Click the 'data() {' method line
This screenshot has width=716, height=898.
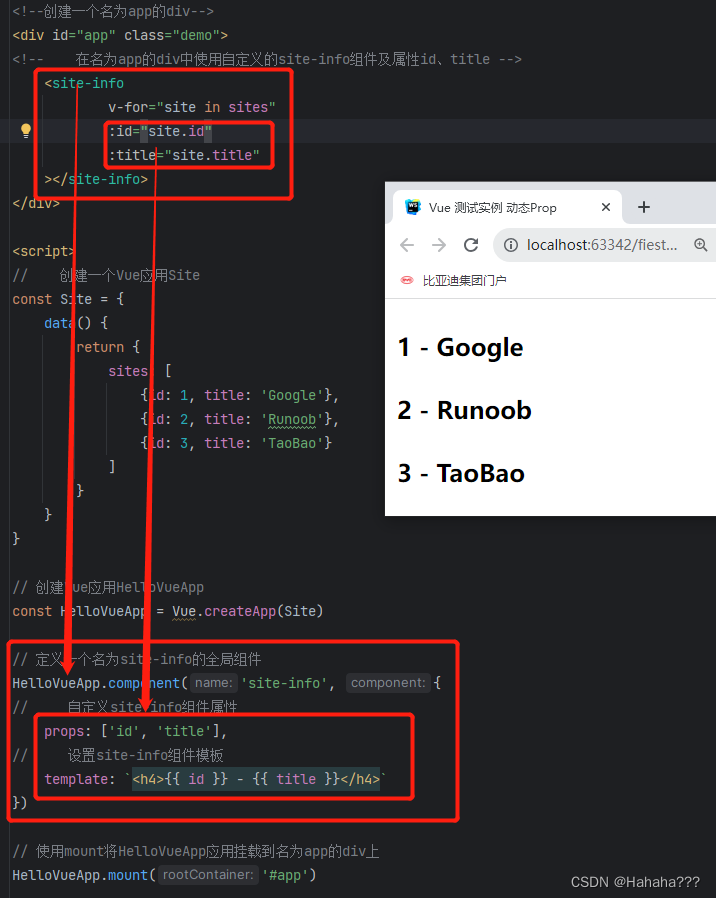coord(76,323)
